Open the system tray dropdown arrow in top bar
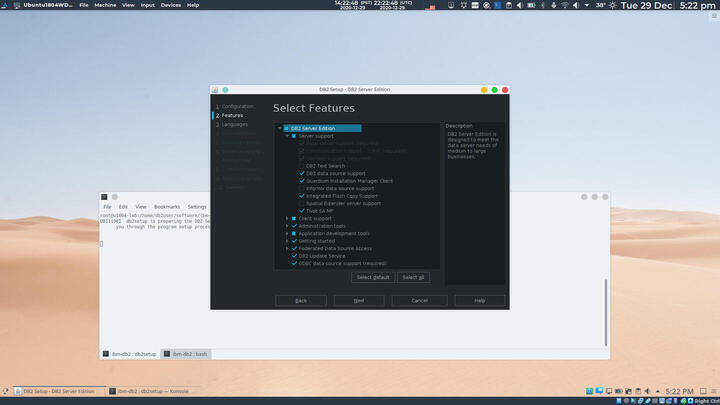 (x=587, y=5)
